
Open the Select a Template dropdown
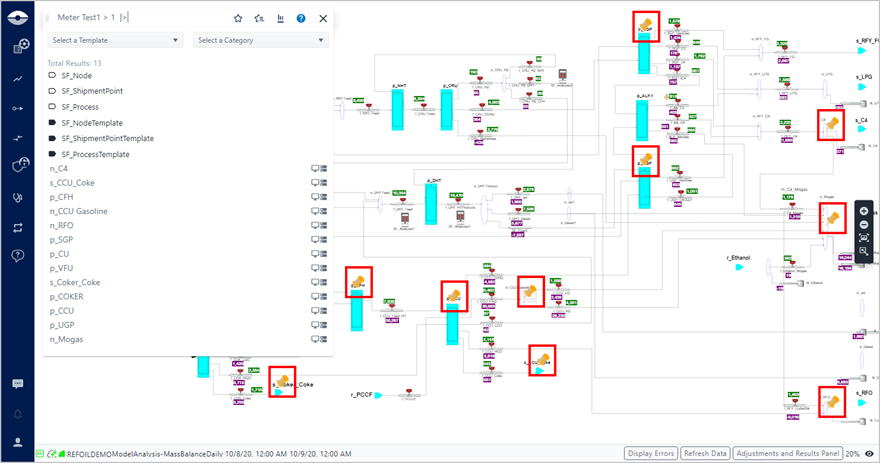tap(115, 40)
